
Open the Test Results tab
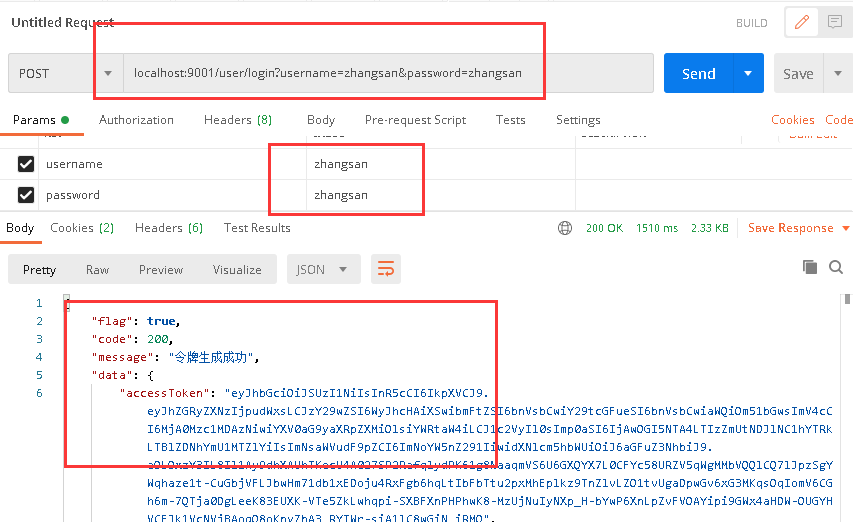tap(257, 228)
